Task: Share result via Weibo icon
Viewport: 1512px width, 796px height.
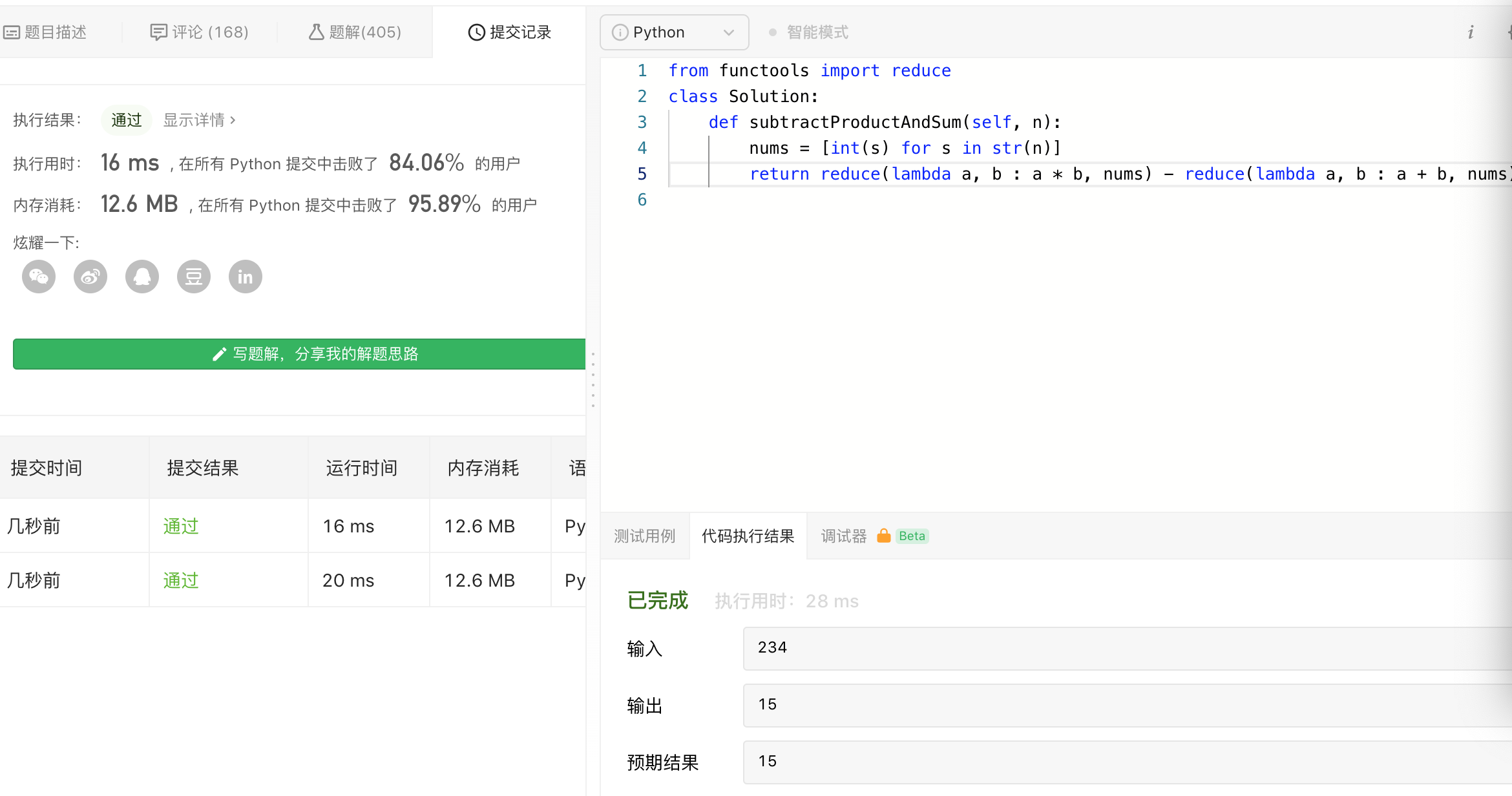Action: pos(90,277)
